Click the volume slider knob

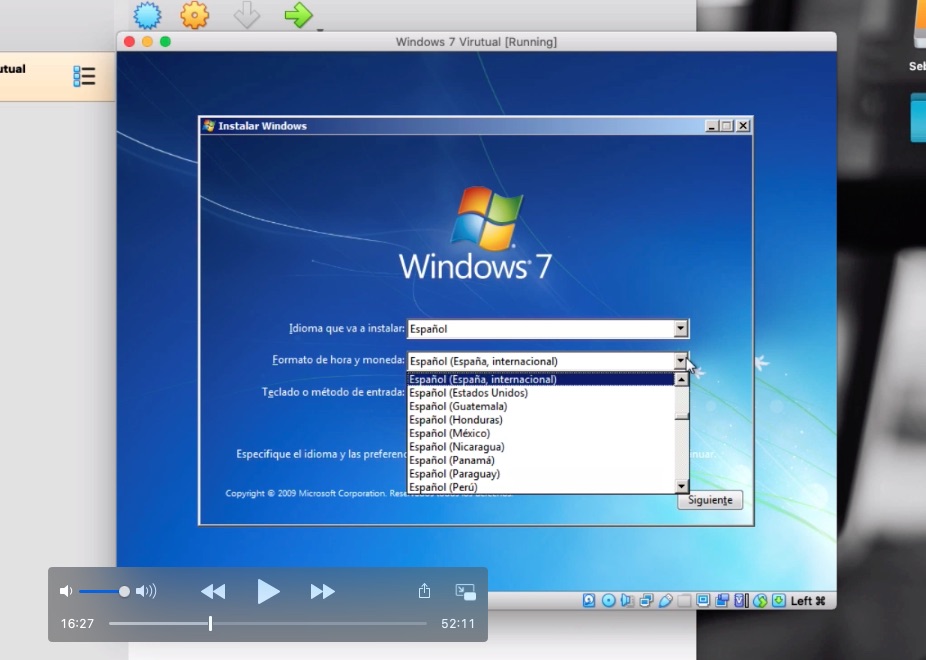pyautogui.click(x=124, y=591)
